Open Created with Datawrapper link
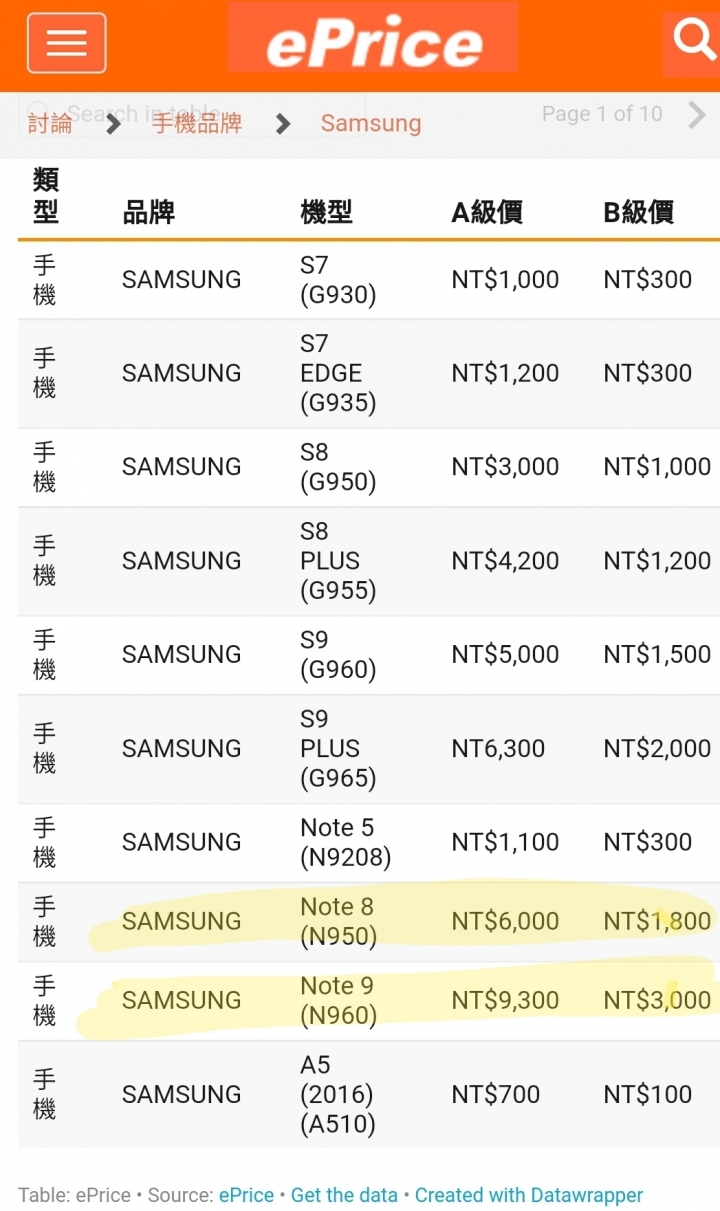Viewport: 720px width, 1211px height. (529, 1195)
